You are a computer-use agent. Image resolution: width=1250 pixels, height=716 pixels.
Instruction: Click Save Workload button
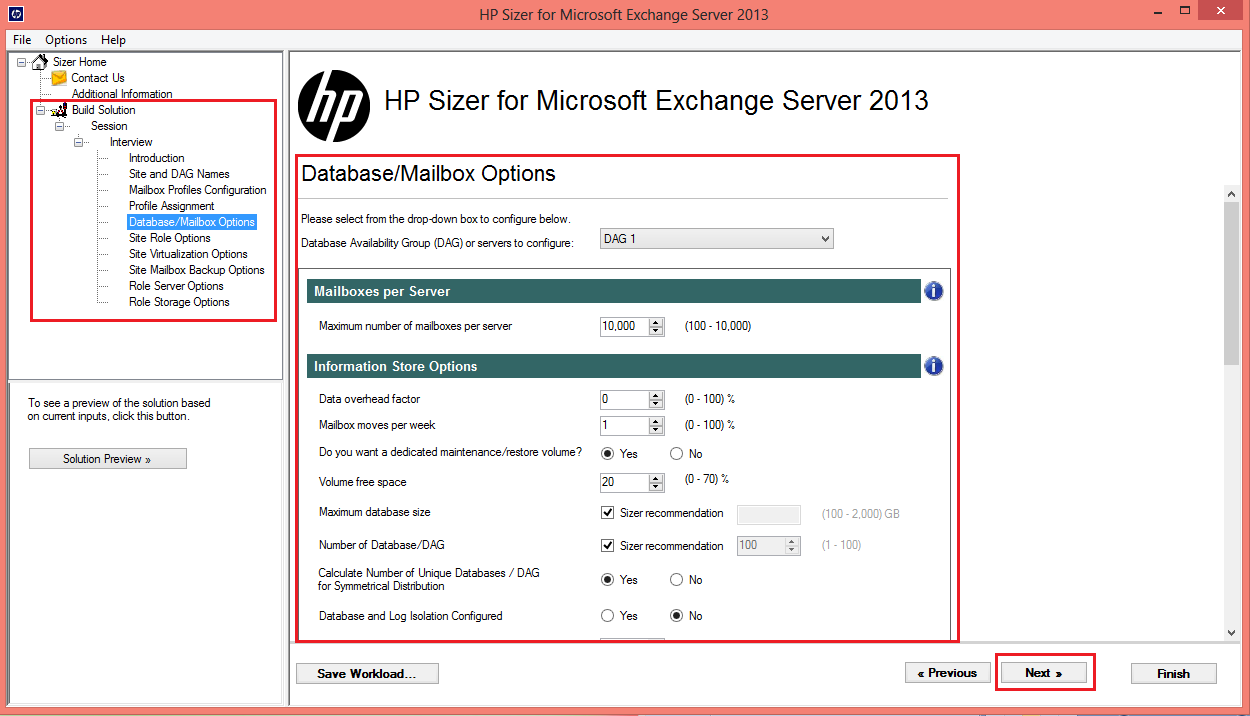(367, 673)
